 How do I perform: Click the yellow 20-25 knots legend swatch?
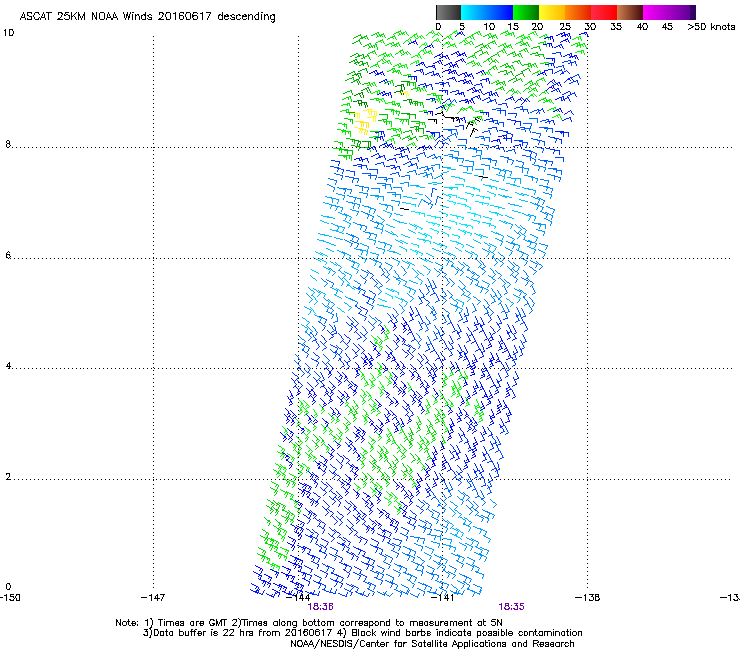point(552,12)
